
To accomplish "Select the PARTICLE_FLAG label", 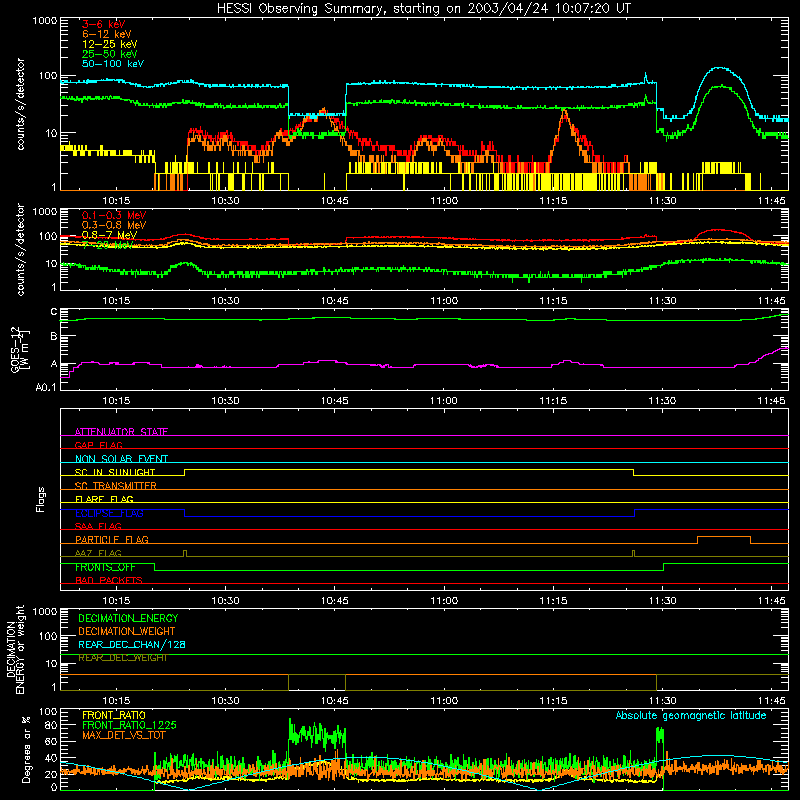I will [x=112, y=540].
